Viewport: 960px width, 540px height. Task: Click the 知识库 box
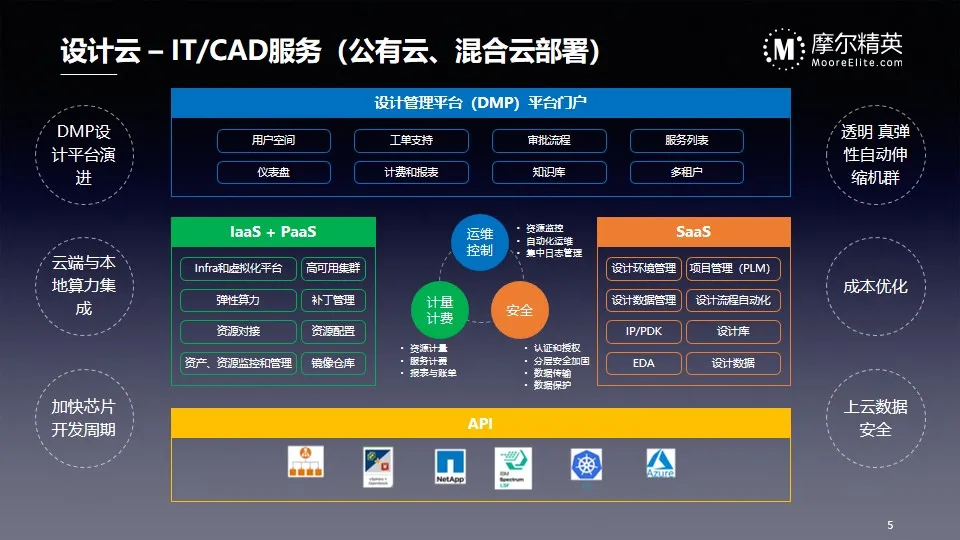coord(549,172)
